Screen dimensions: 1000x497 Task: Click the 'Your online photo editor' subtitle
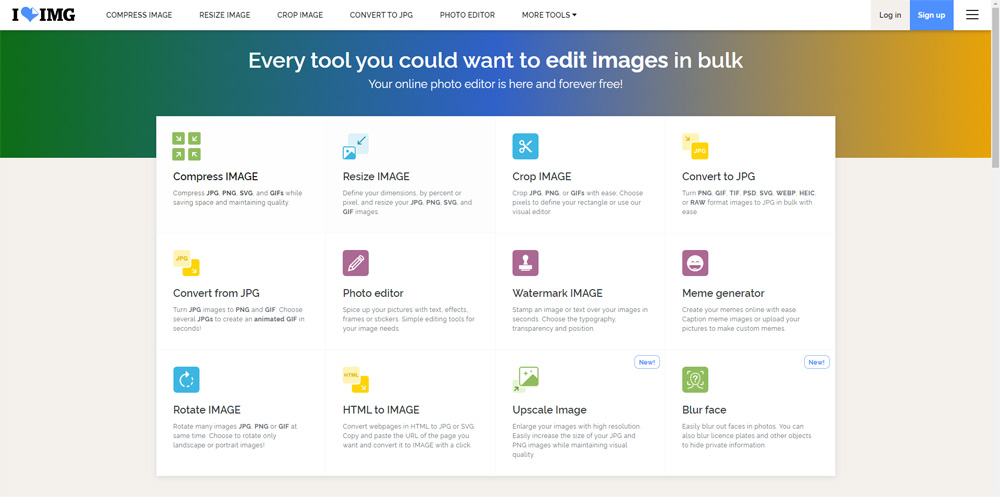click(496, 84)
